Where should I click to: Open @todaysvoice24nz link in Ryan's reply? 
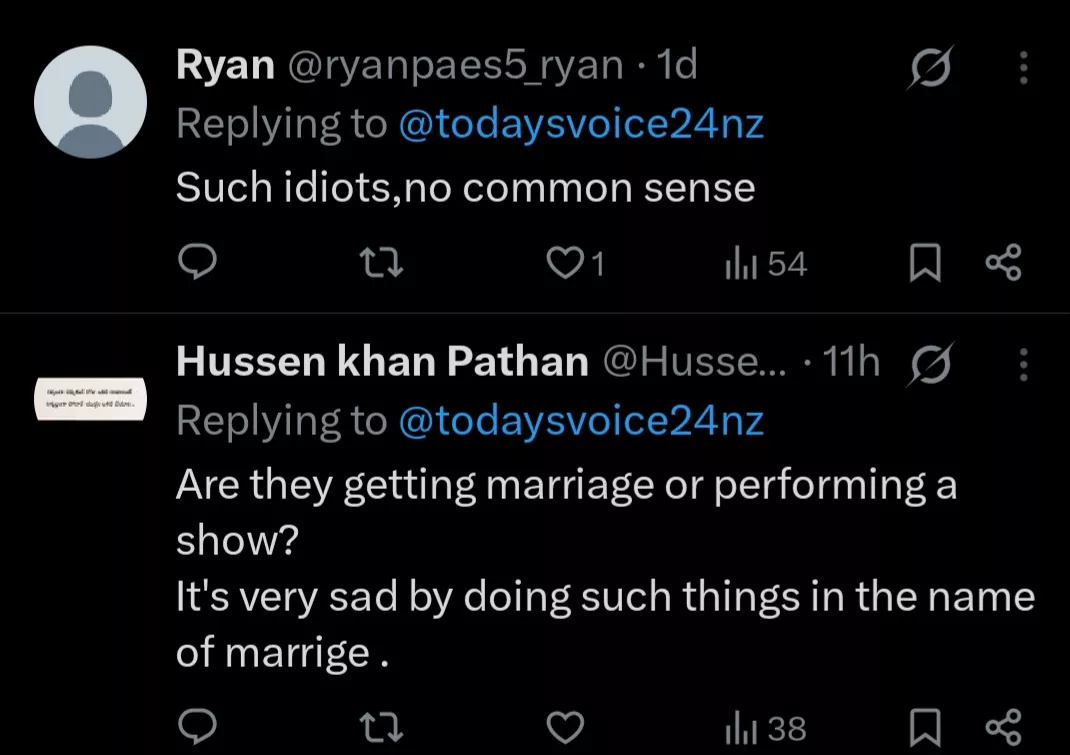click(x=581, y=125)
